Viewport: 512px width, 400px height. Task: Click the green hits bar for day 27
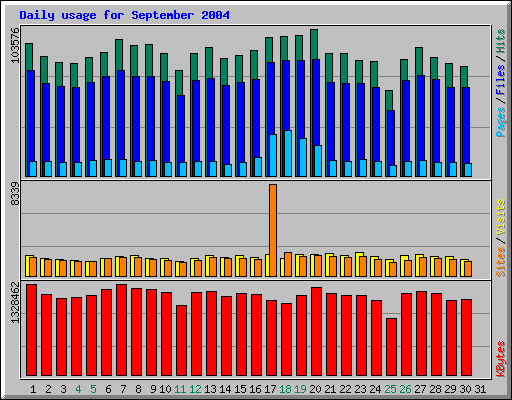pyautogui.click(x=419, y=61)
